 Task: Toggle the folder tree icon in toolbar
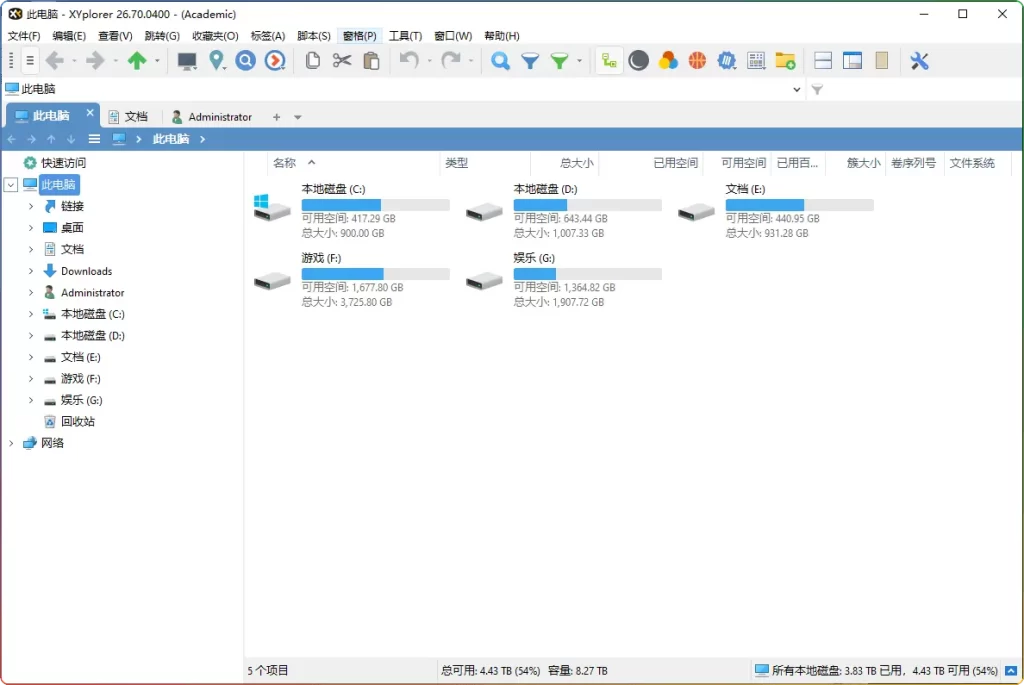[x=609, y=61]
